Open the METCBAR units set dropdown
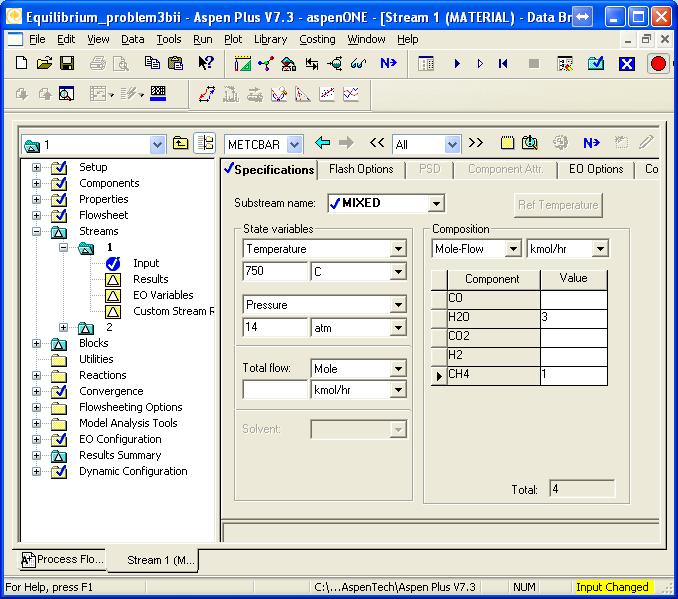Viewport: 678px width, 599px height. [294, 144]
